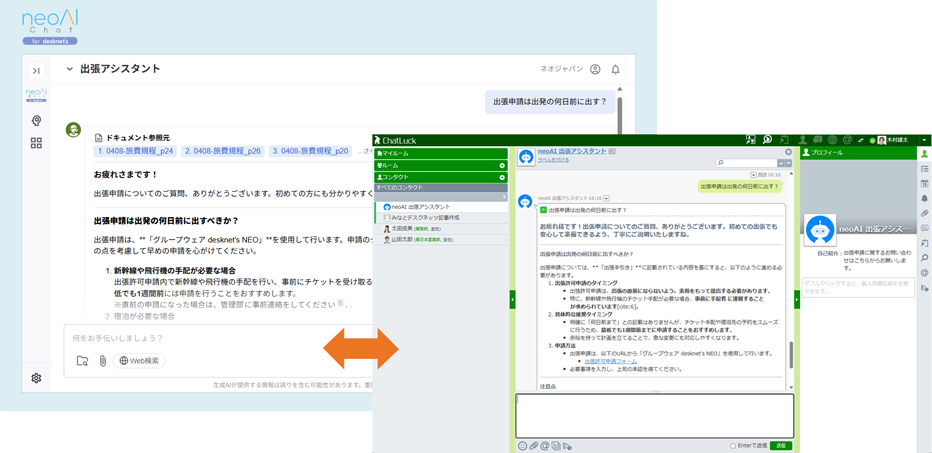Viewport: 932px width, 453px height.
Task: Enable Web検索 in neoAI Chat
Action: (139, 360)
